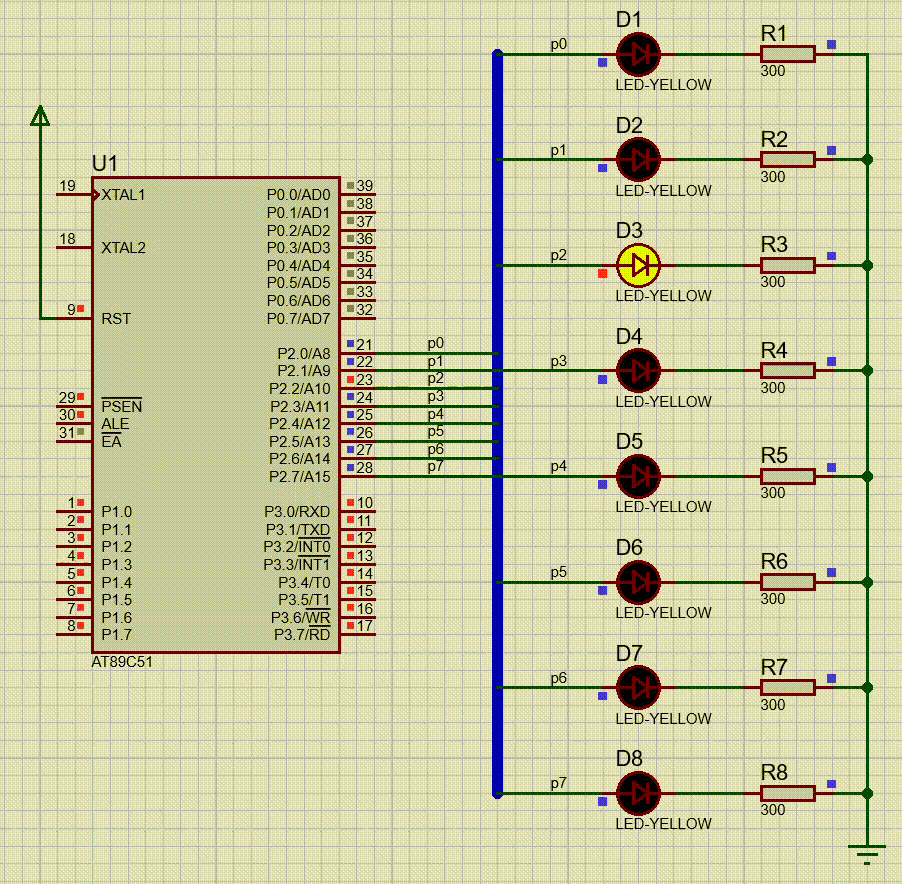Click the D6 reference label
This screenshot has height=884, width=902.
click(x=629, y=548)
